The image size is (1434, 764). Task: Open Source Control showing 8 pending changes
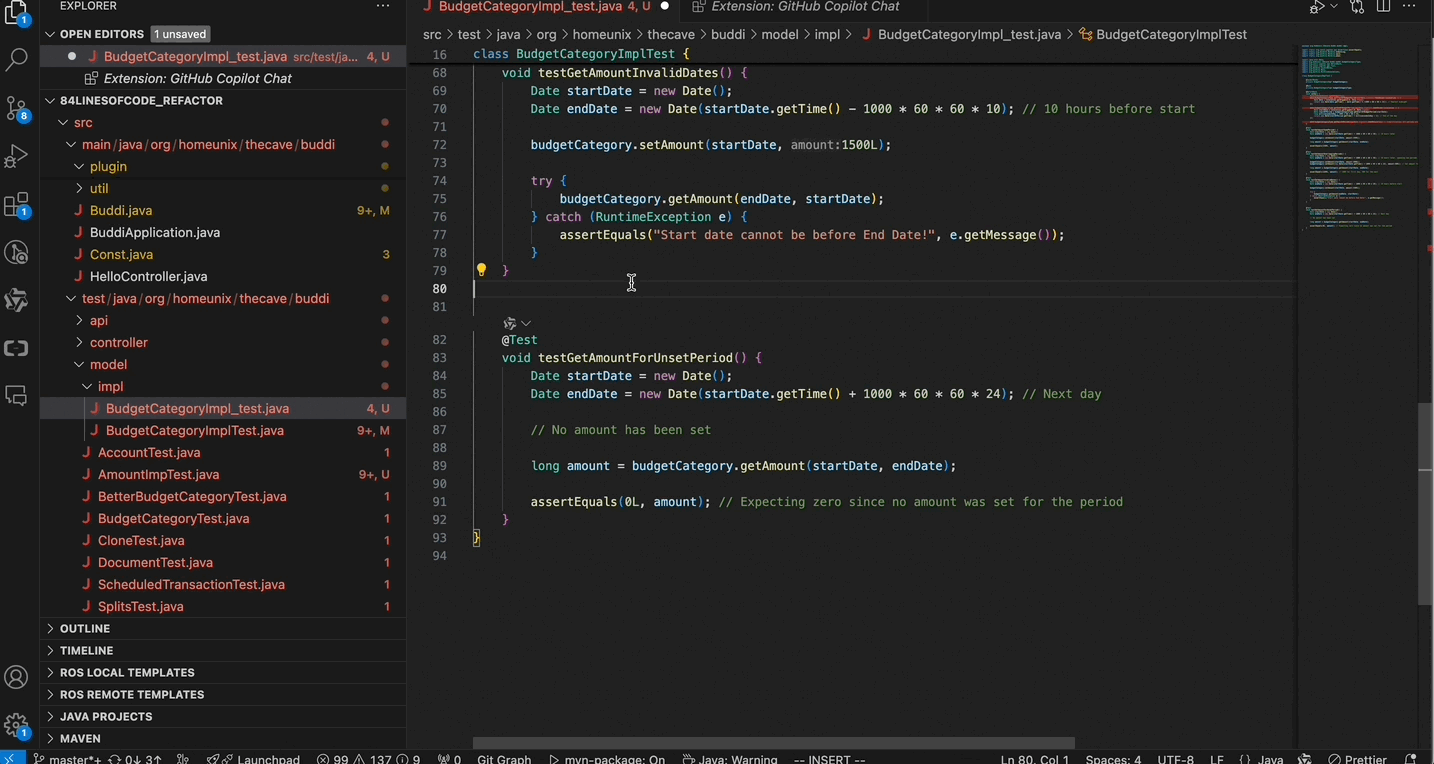16,106
